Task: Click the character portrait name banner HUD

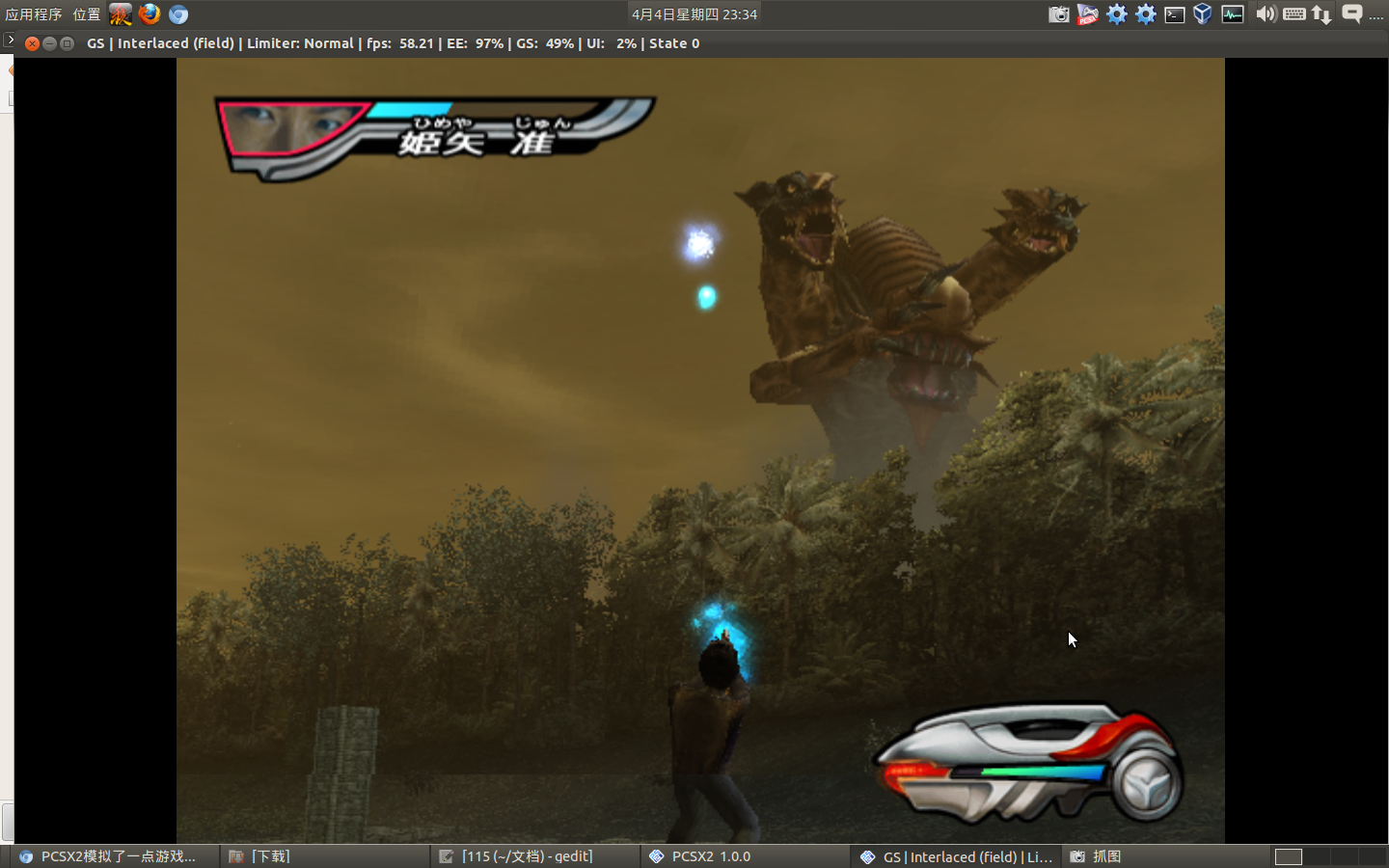Action: point(435,138)
